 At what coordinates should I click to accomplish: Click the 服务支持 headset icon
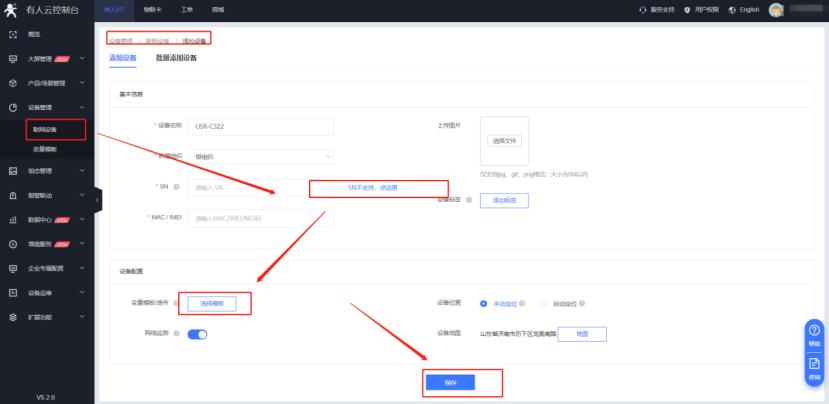tap(643, 9)
